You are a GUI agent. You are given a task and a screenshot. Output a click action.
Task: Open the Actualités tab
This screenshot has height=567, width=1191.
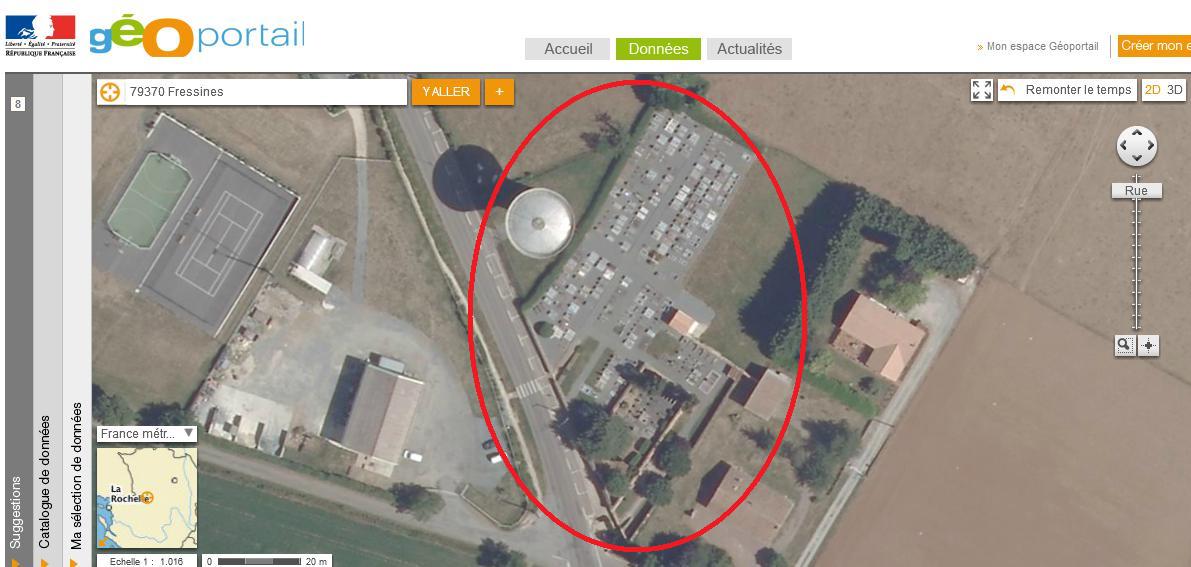point(749,49)
